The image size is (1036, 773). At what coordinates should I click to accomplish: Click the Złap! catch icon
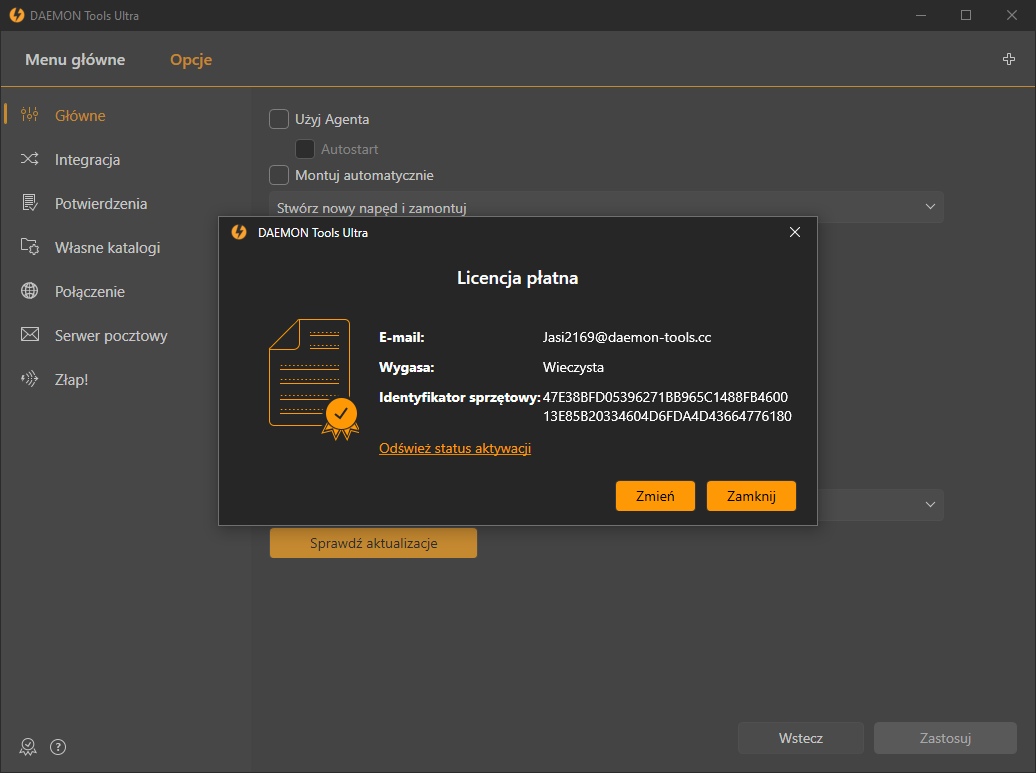pos(29,379)
